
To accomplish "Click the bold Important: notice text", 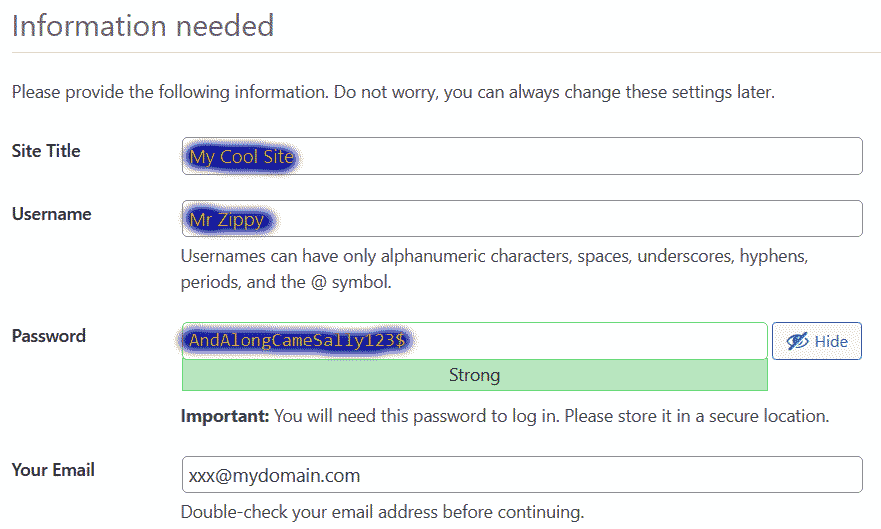I will 225,416.
